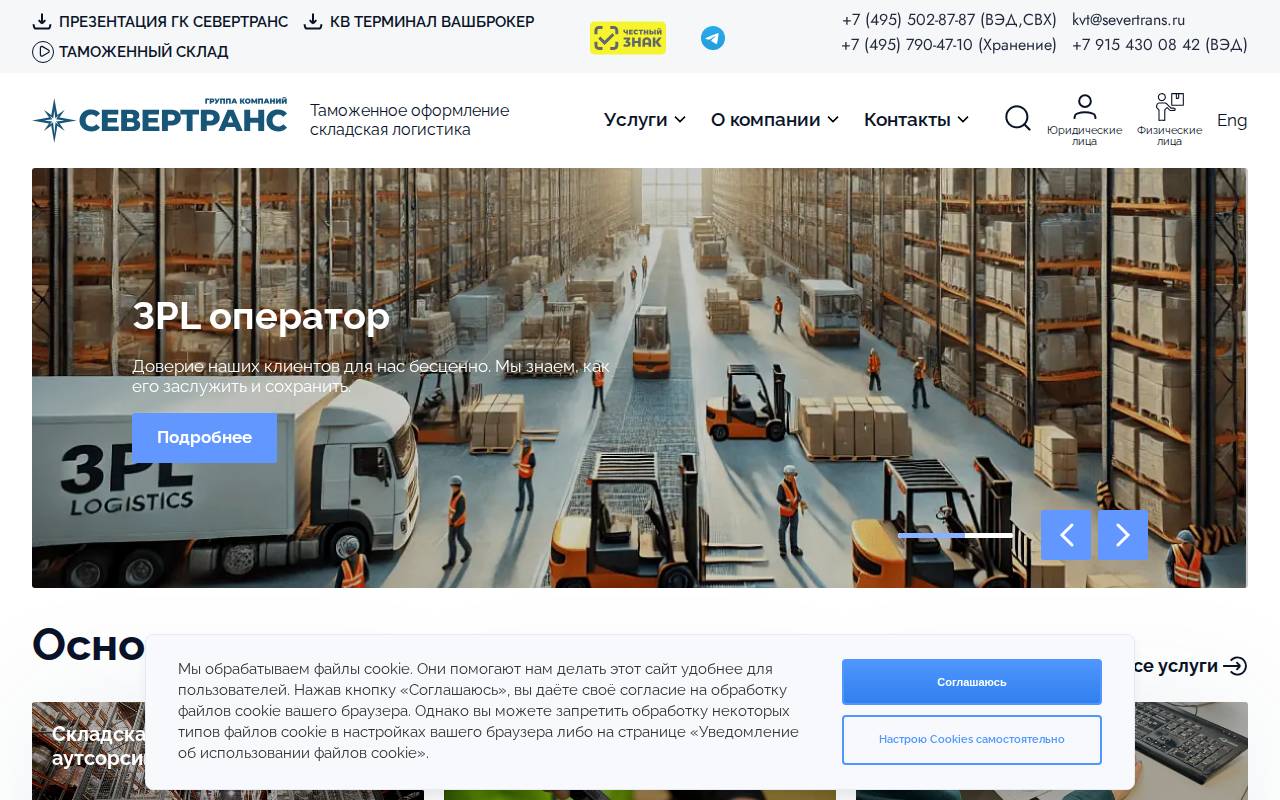The height and width of the screenshot is (800, 1280).
Task: Go to homepage via Севертранс logo
Action: coord(160,119)
